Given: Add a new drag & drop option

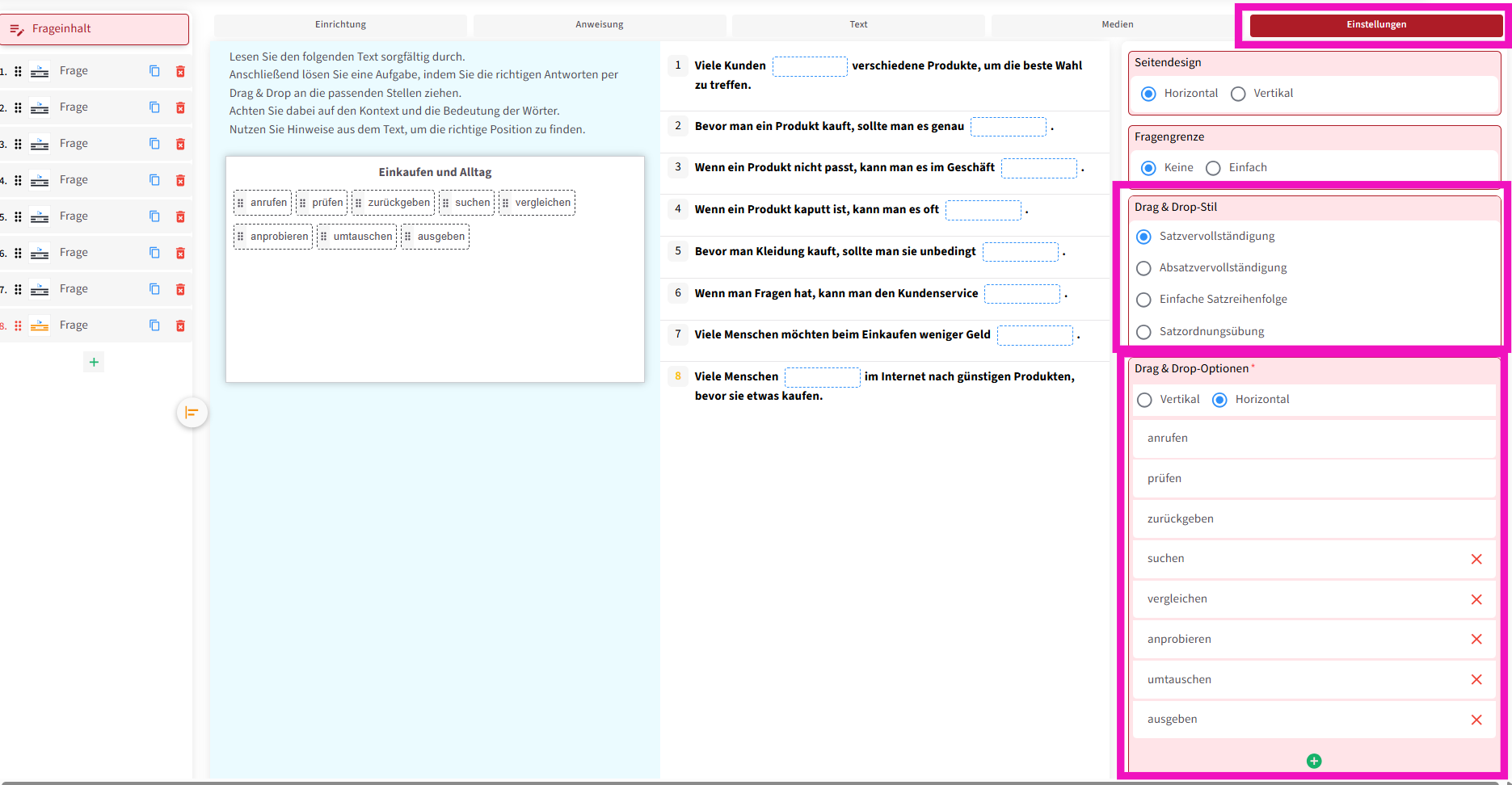Looking at the screenshot, I should 1313,761.
